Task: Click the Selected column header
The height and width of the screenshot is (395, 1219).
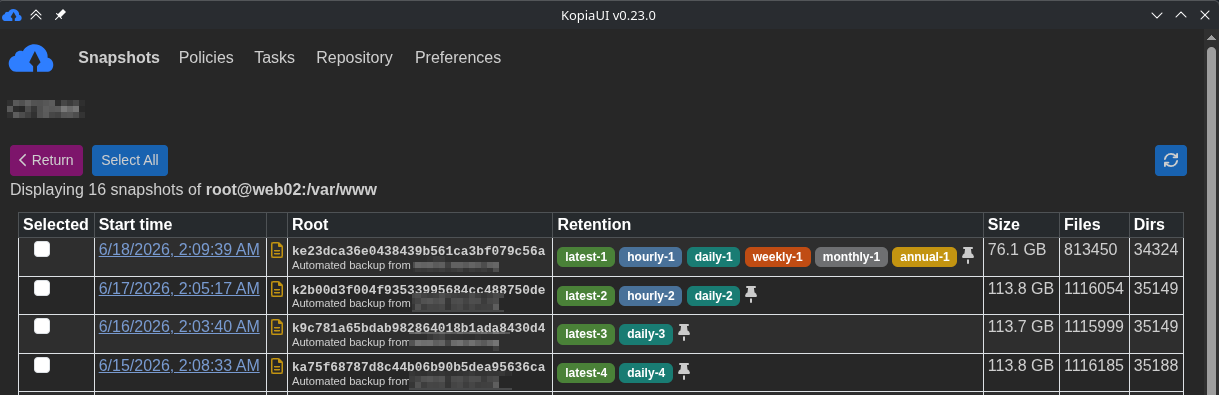Action: pyautogui.click(x=56, y=224)
